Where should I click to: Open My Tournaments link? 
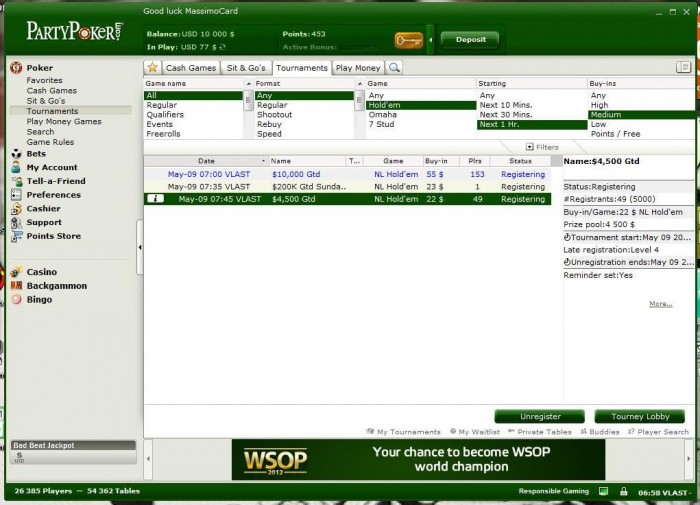point(404,432)
